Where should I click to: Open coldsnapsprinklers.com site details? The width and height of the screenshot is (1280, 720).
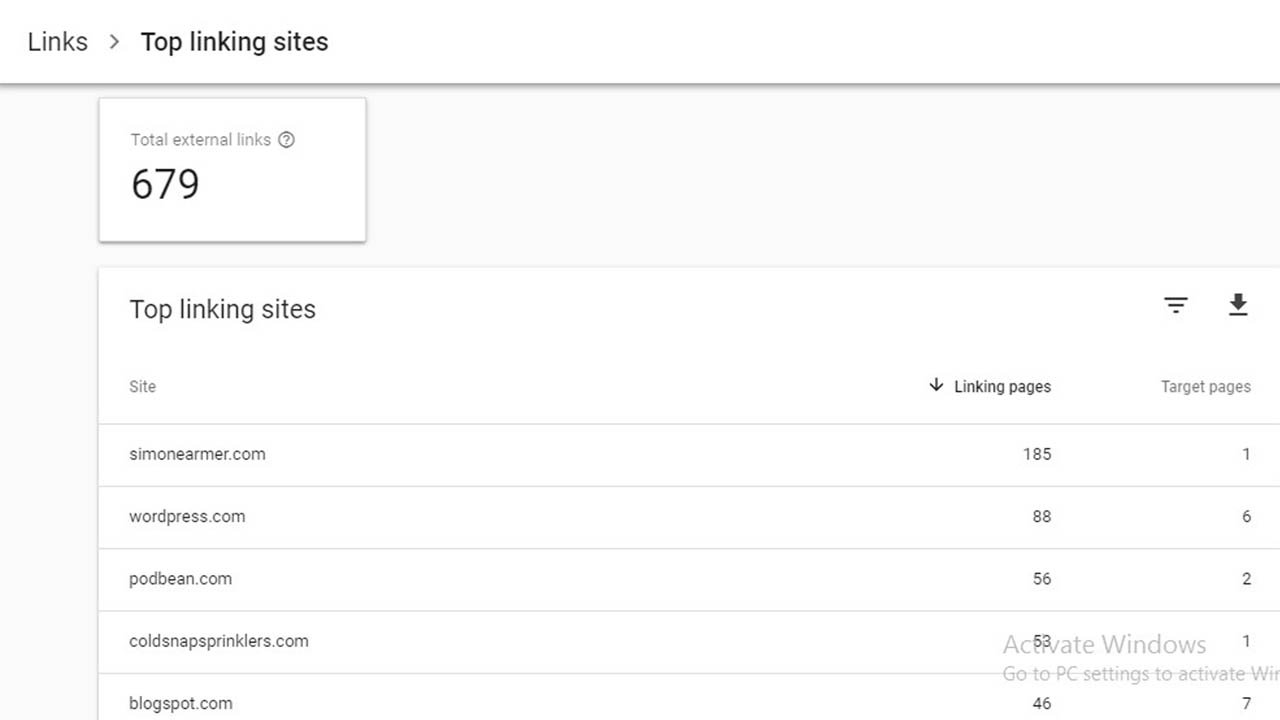[218, 641]
